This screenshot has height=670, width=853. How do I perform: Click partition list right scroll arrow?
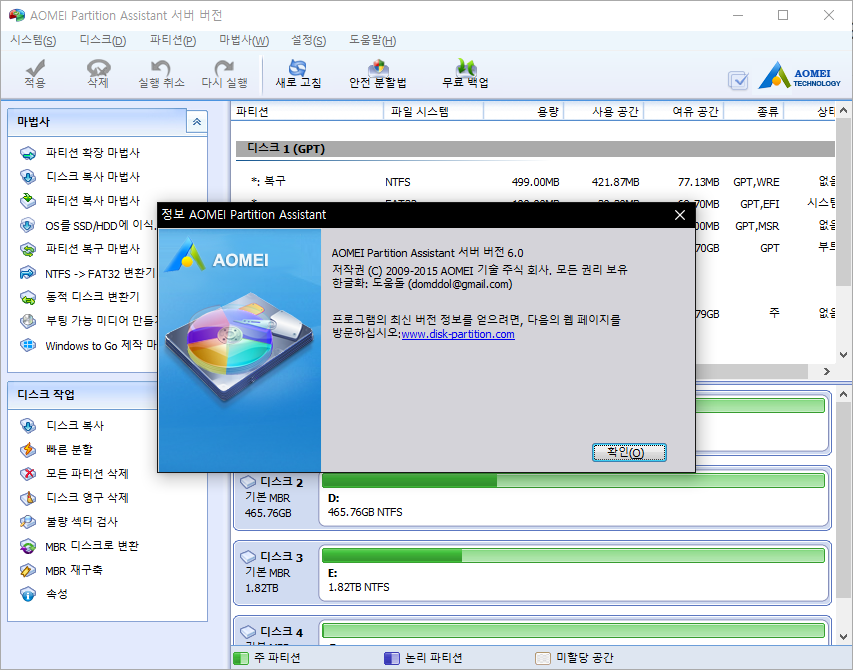827,371
